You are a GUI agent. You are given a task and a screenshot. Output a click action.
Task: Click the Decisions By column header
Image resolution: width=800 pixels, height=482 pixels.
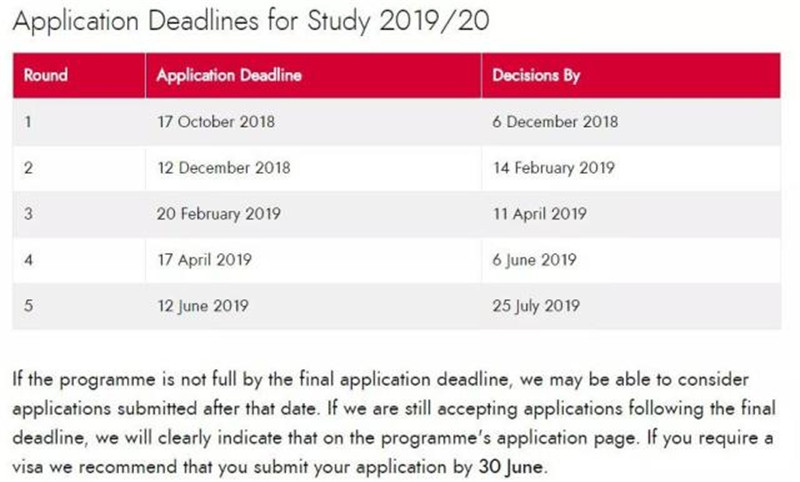pyautogui.click(x=631, y=75)
